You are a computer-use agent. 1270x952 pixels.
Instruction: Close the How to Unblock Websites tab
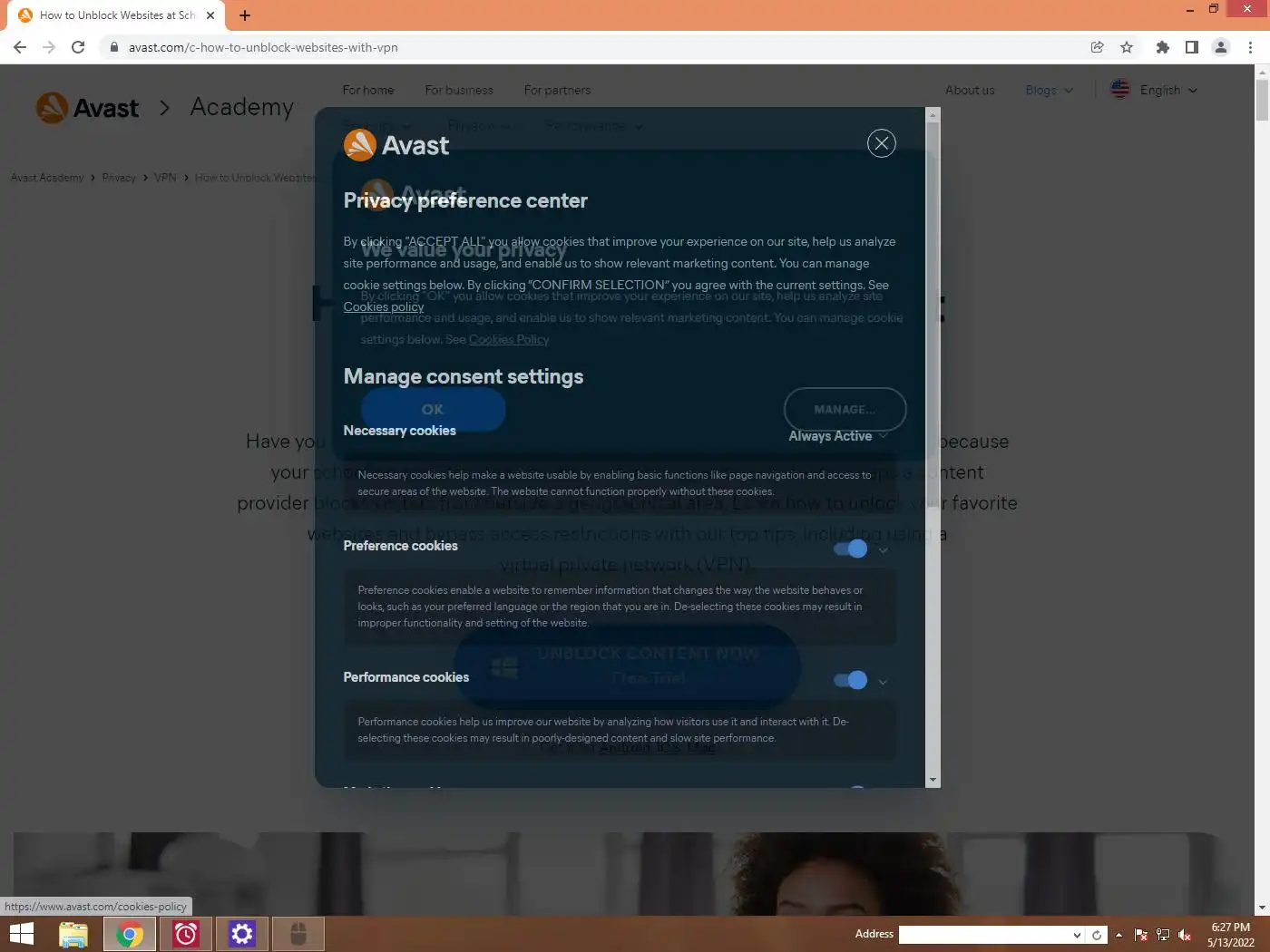210,15
